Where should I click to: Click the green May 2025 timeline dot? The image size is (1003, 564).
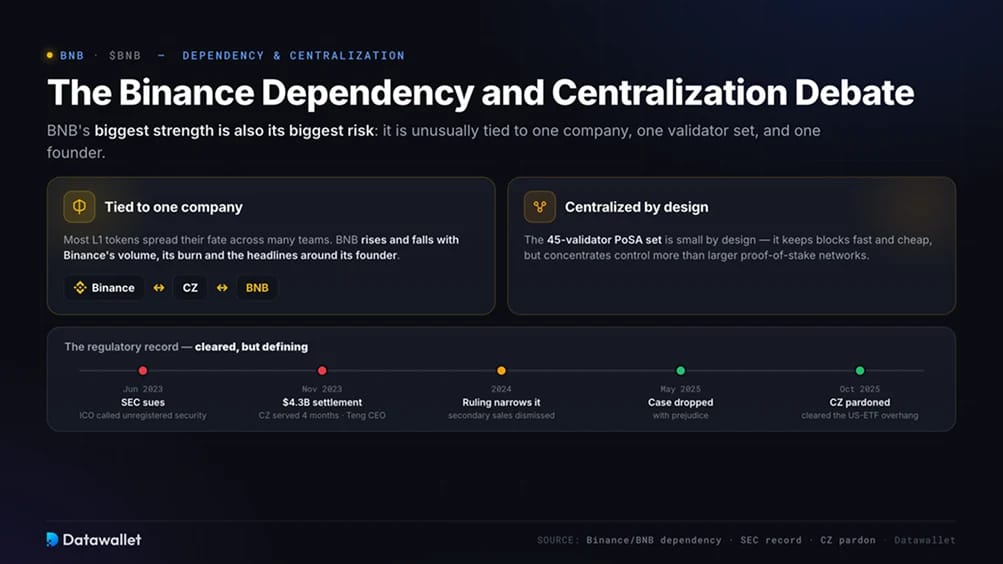coord(681,371)
